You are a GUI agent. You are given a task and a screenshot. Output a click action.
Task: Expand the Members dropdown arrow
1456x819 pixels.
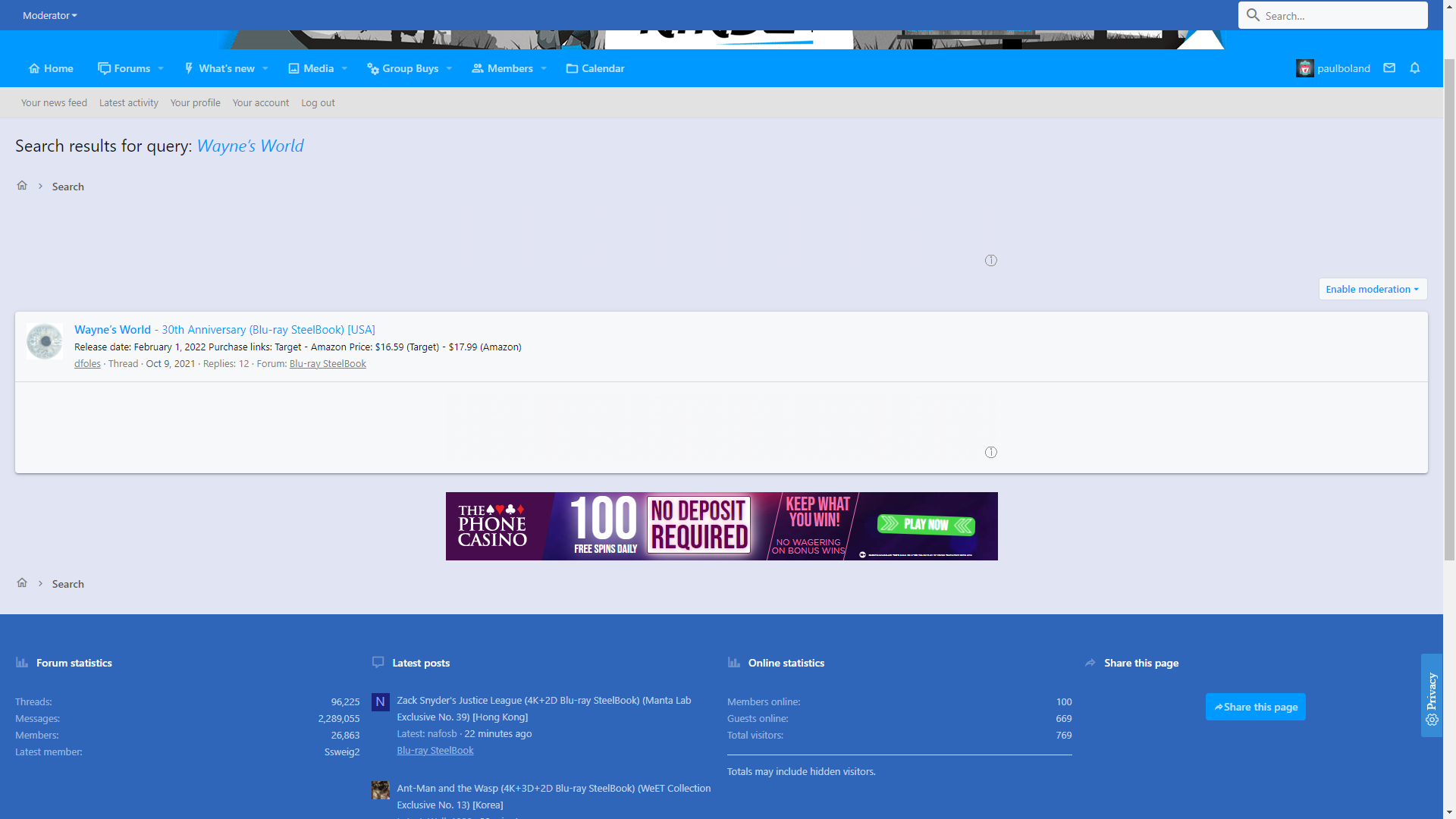tap(544, 69)
